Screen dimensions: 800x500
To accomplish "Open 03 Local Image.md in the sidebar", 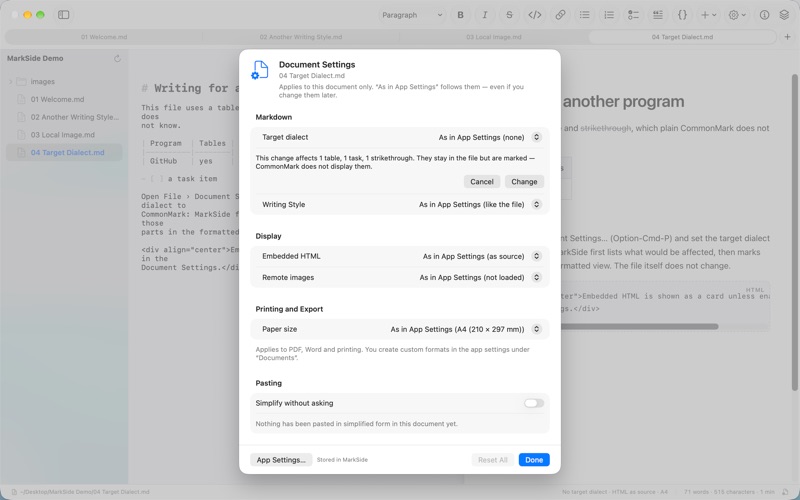I will pyautogui.click(x=64, y=135).
